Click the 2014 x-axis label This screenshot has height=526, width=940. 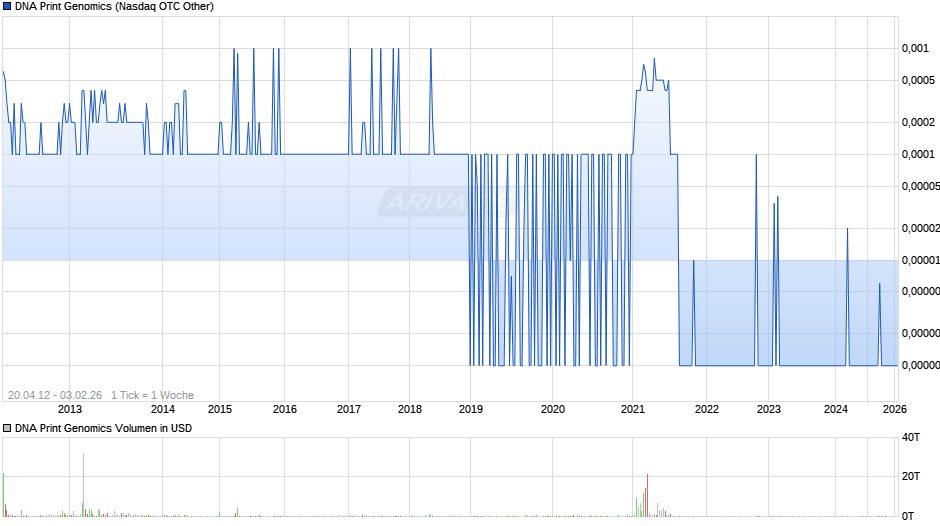click(x=162, y=409)
